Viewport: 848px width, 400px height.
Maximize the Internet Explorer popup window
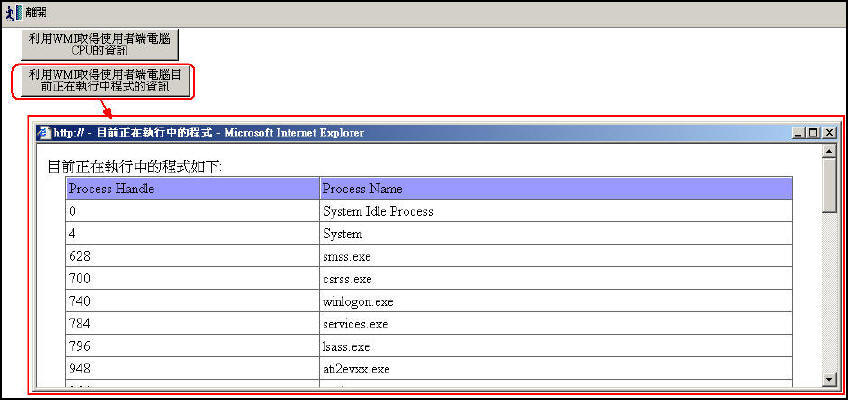point(811,132)
